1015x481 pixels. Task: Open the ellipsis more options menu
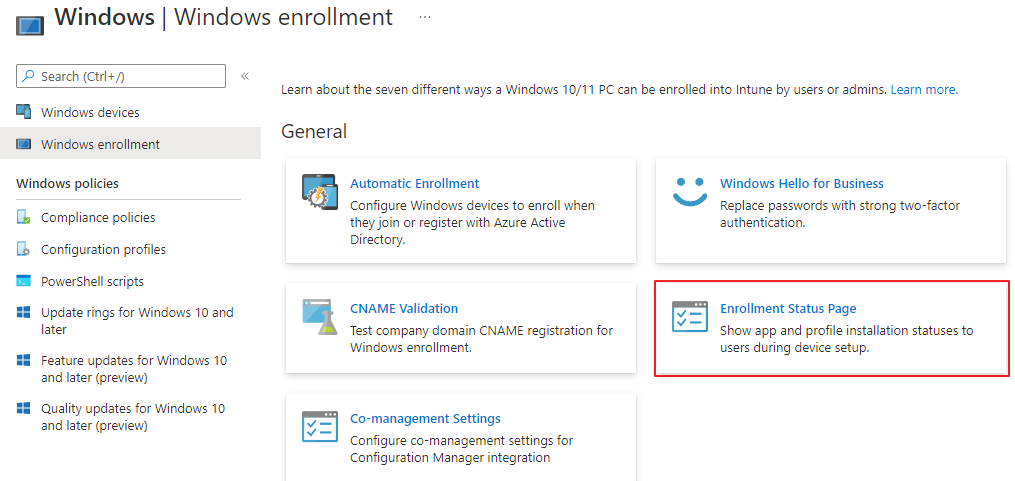point(425,17)
